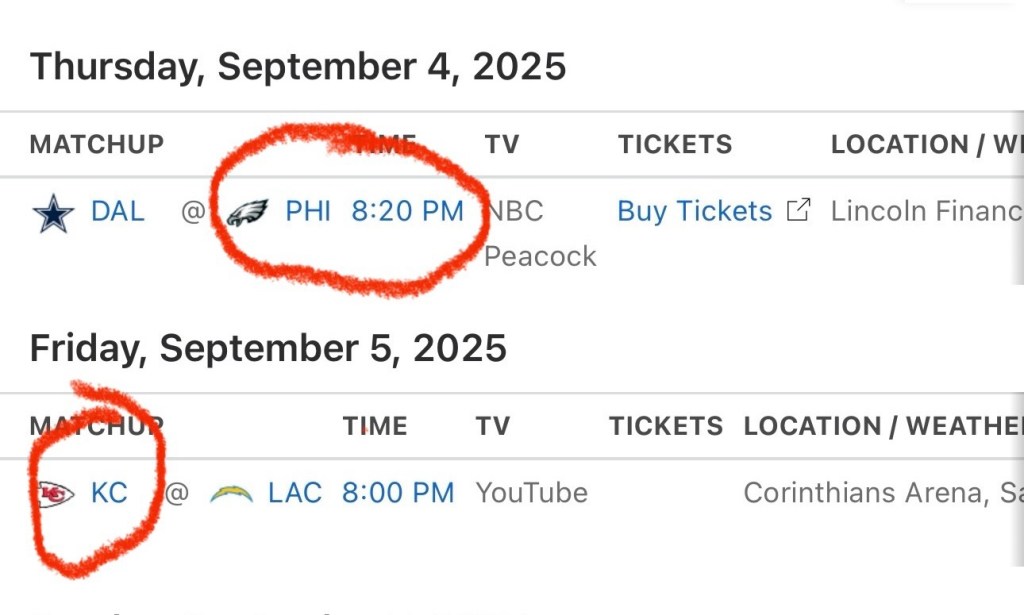Click the Corinthians Arena location text

[x=882, y=493]
